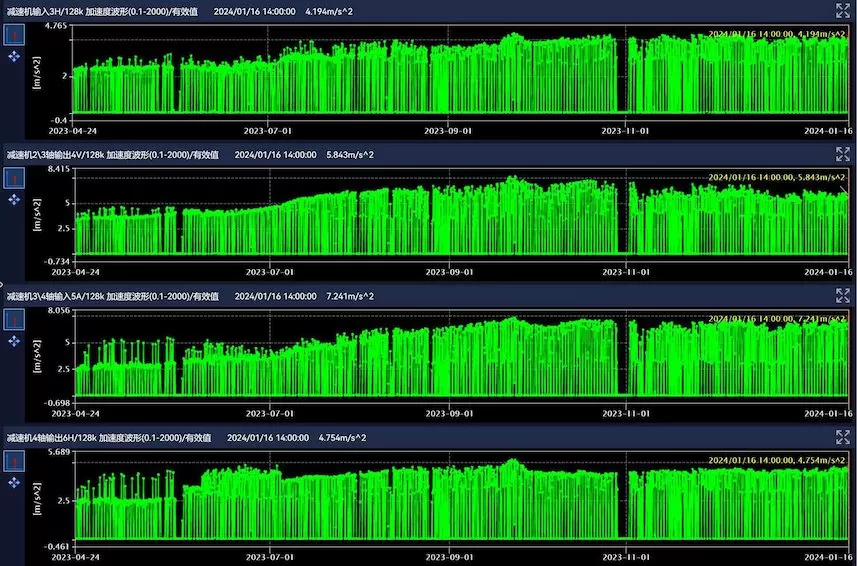Viewport: 857px width, 566px height.
Task: Toggle cursor marker button on 减速机输入3H chart
Action: pos(14,35)
